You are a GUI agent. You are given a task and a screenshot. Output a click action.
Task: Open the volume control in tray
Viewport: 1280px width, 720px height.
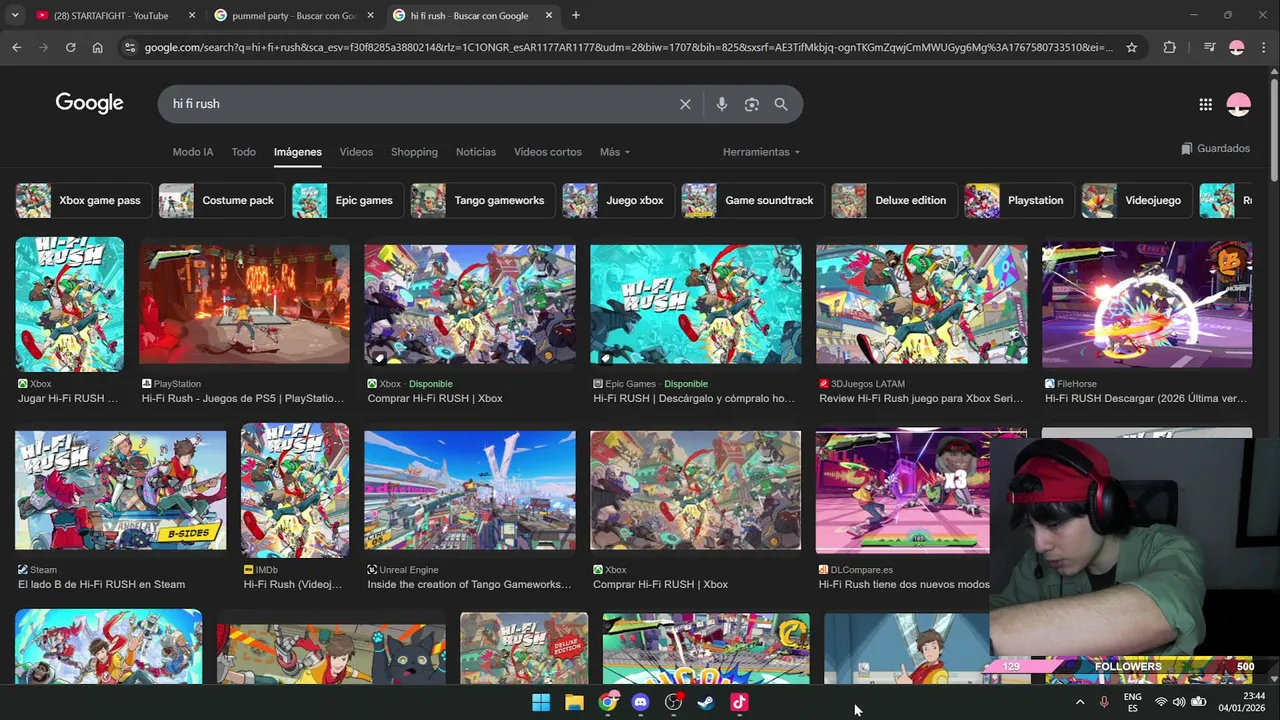[x=1179, y=702]
